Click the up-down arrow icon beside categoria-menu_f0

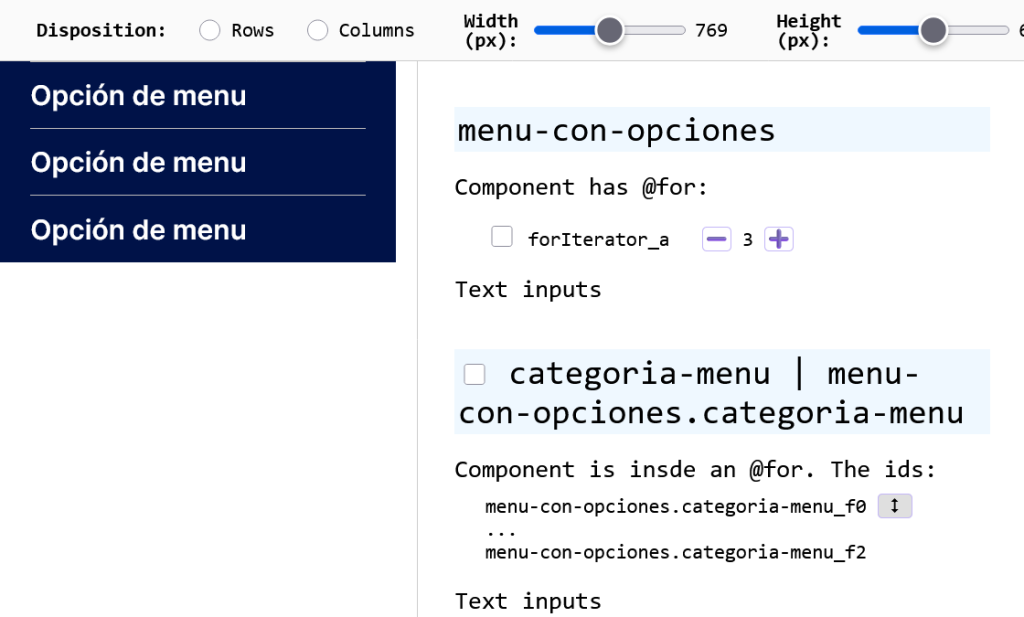pyautogui.click(x=894, y=506)
